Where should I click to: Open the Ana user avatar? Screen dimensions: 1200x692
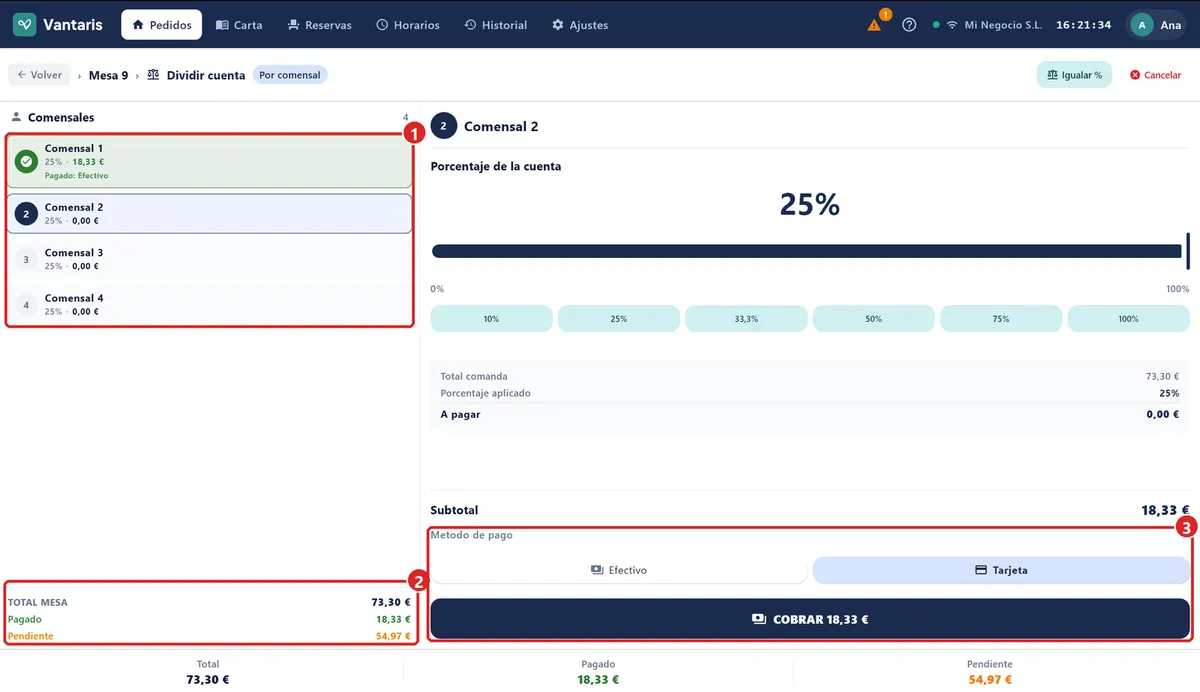(1143, 25)
